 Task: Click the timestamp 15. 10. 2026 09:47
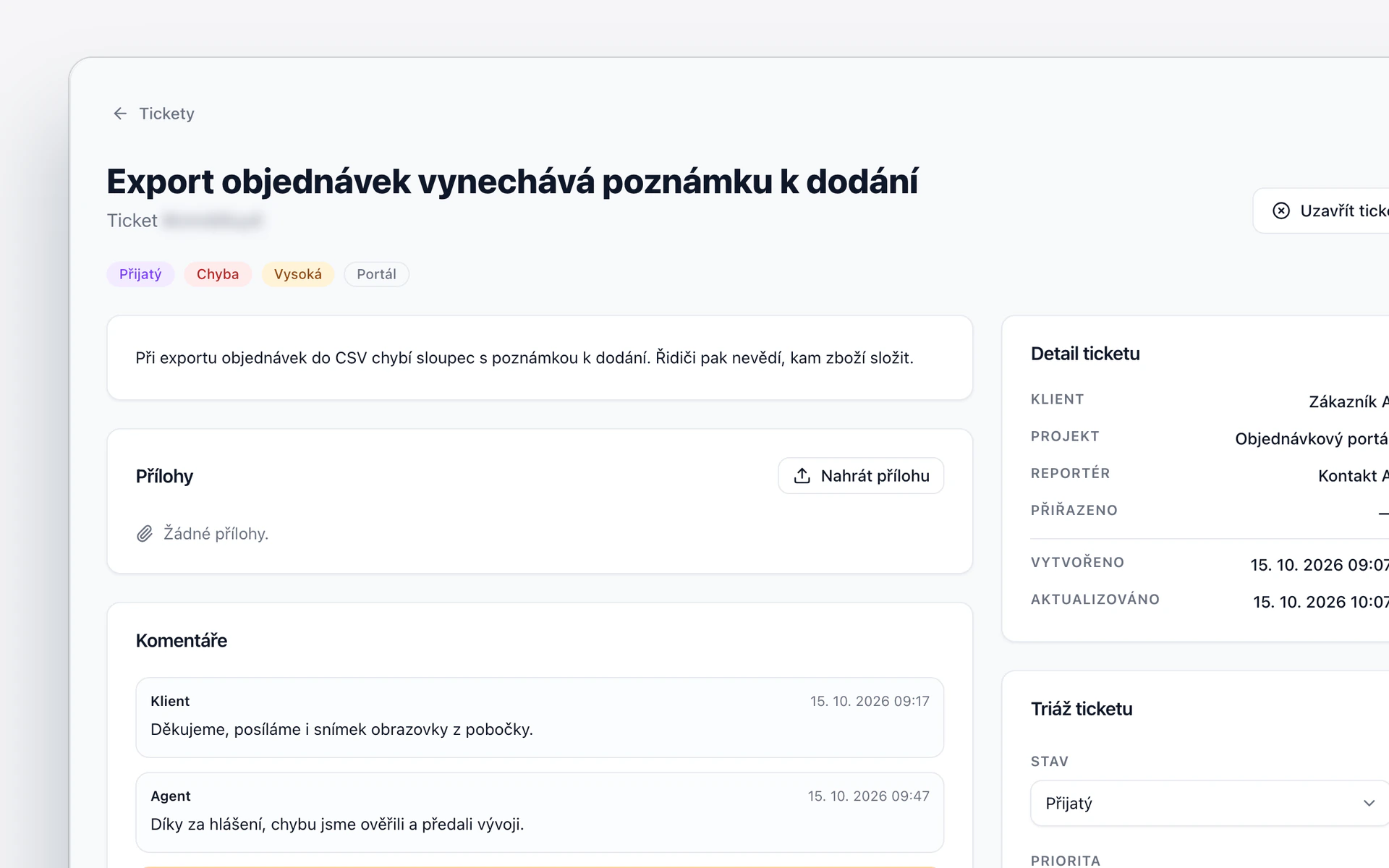(x=868, y=796)
